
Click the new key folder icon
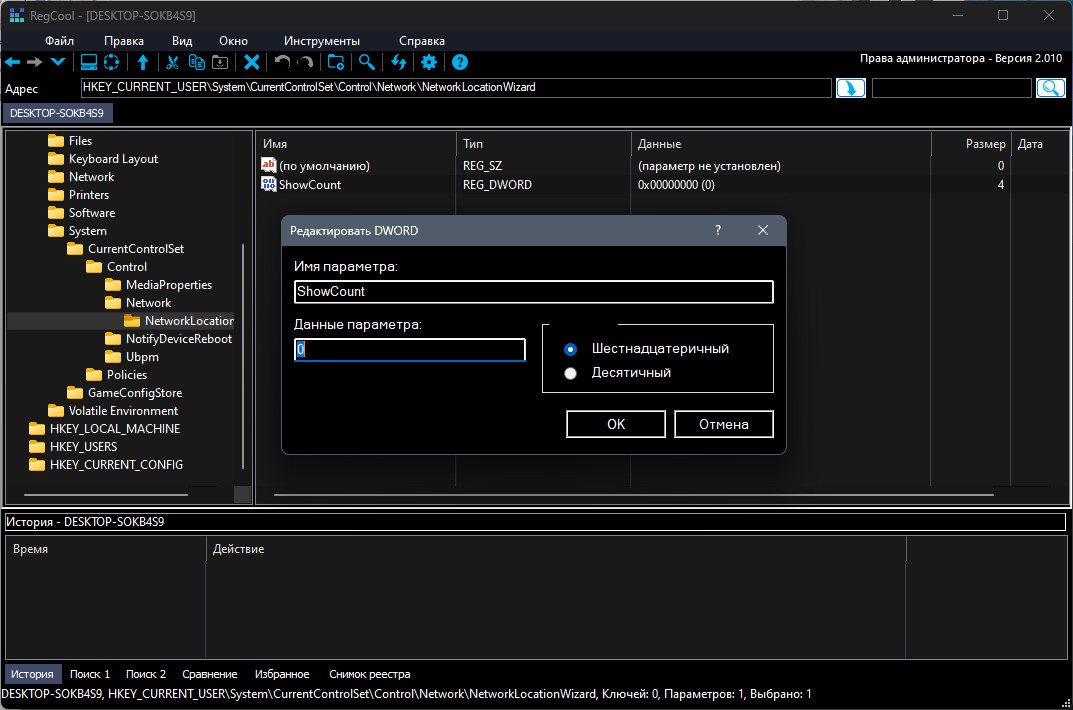[336, 62]
